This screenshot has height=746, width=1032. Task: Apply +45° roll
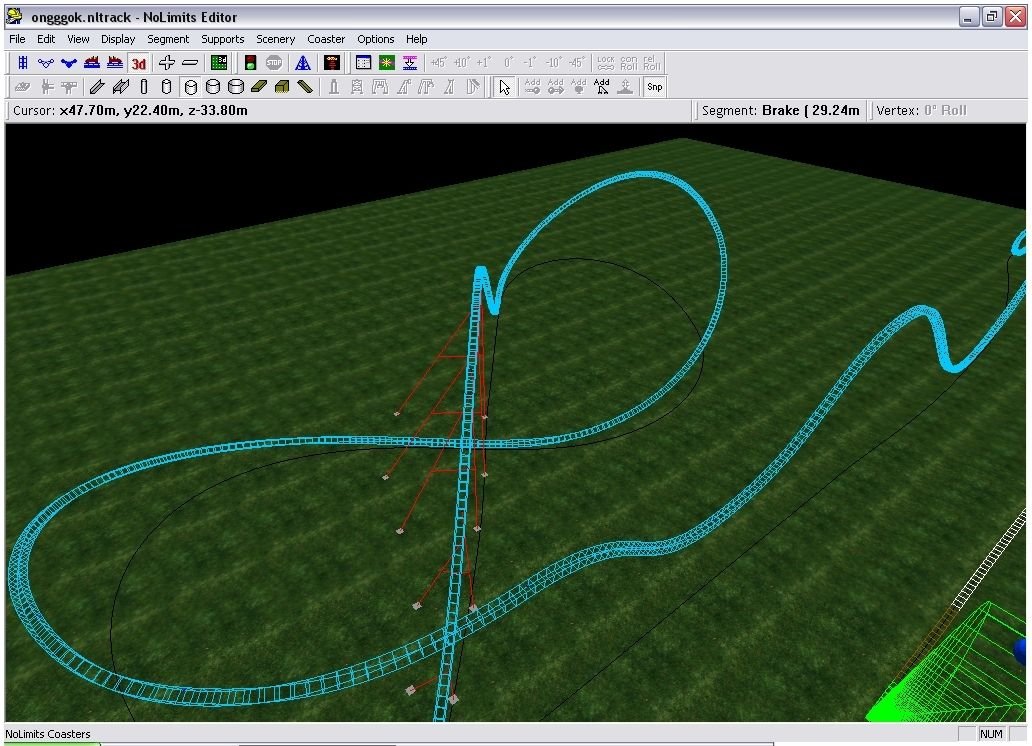tap(438, 63)
